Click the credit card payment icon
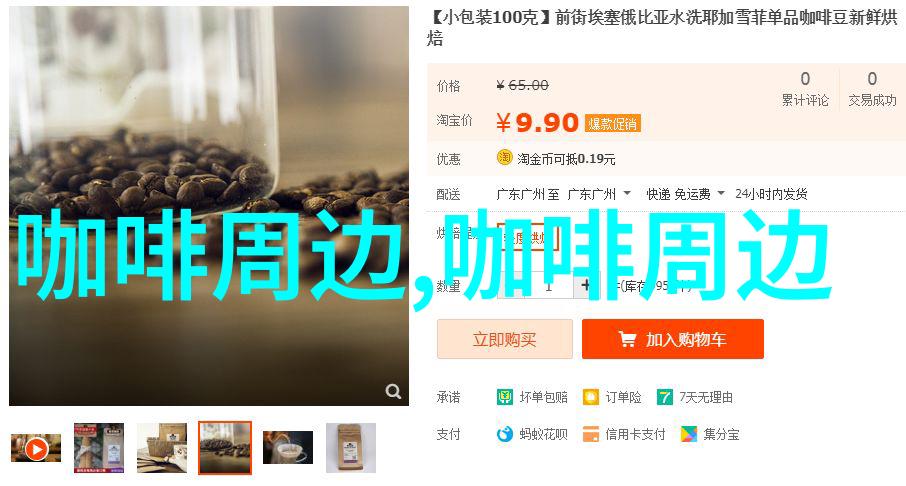This screenshot has height=486, width=906. 591,434
